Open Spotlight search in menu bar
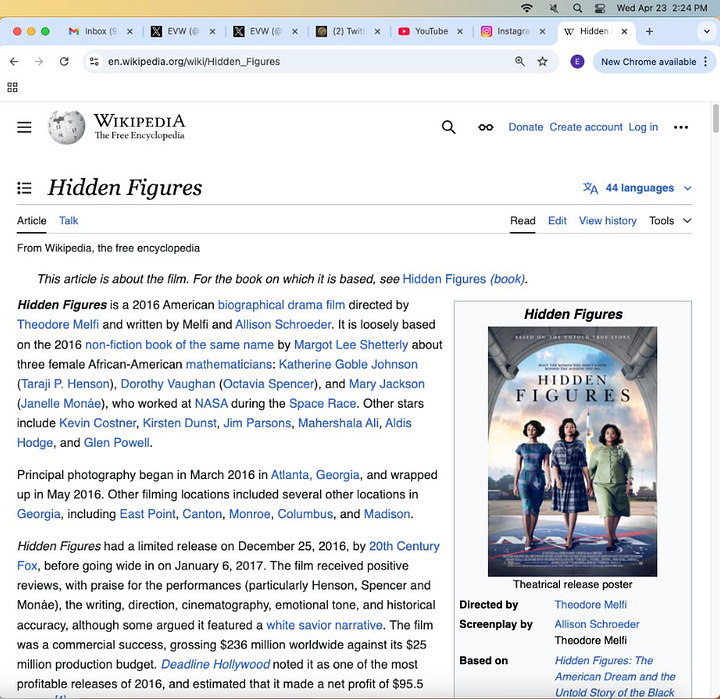 (x=578, y=8)
